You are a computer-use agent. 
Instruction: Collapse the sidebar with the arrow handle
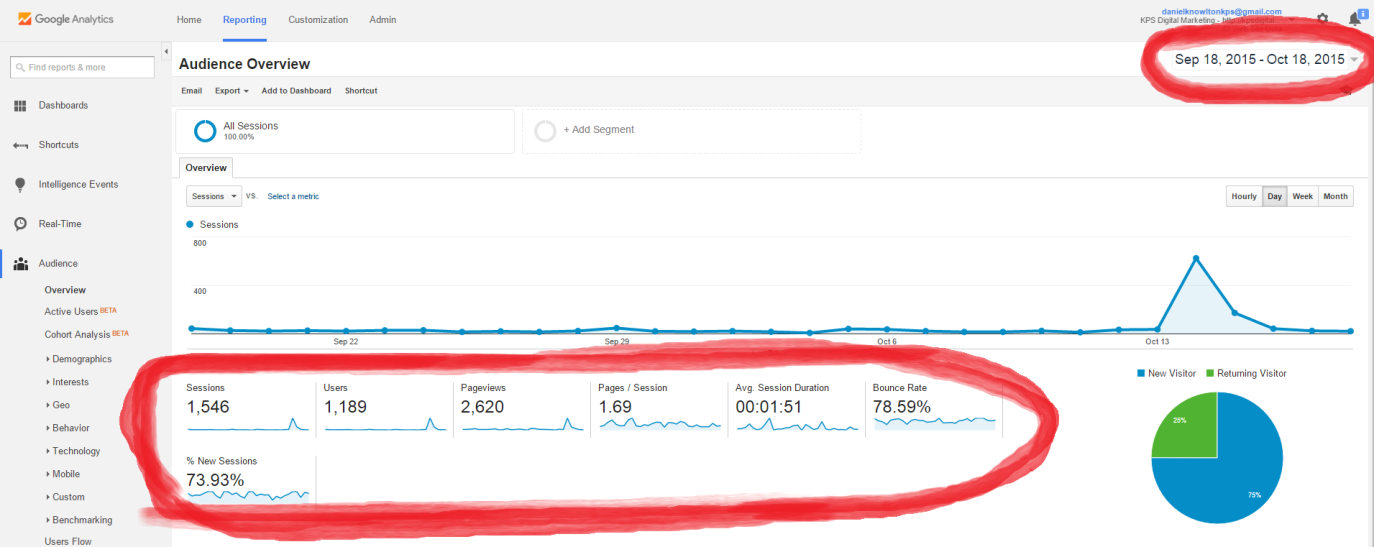pos(165,52)
